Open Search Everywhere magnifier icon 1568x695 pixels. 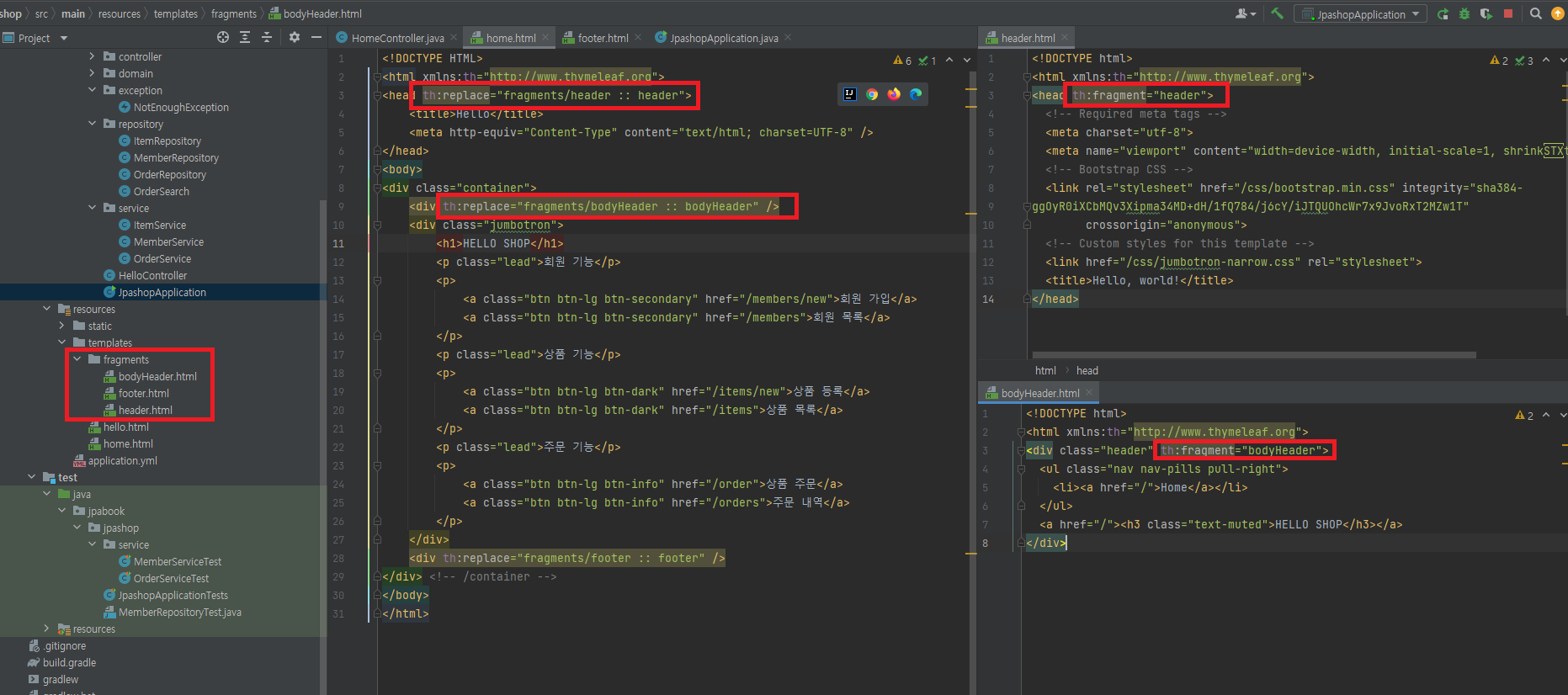tap(1536, 13)
